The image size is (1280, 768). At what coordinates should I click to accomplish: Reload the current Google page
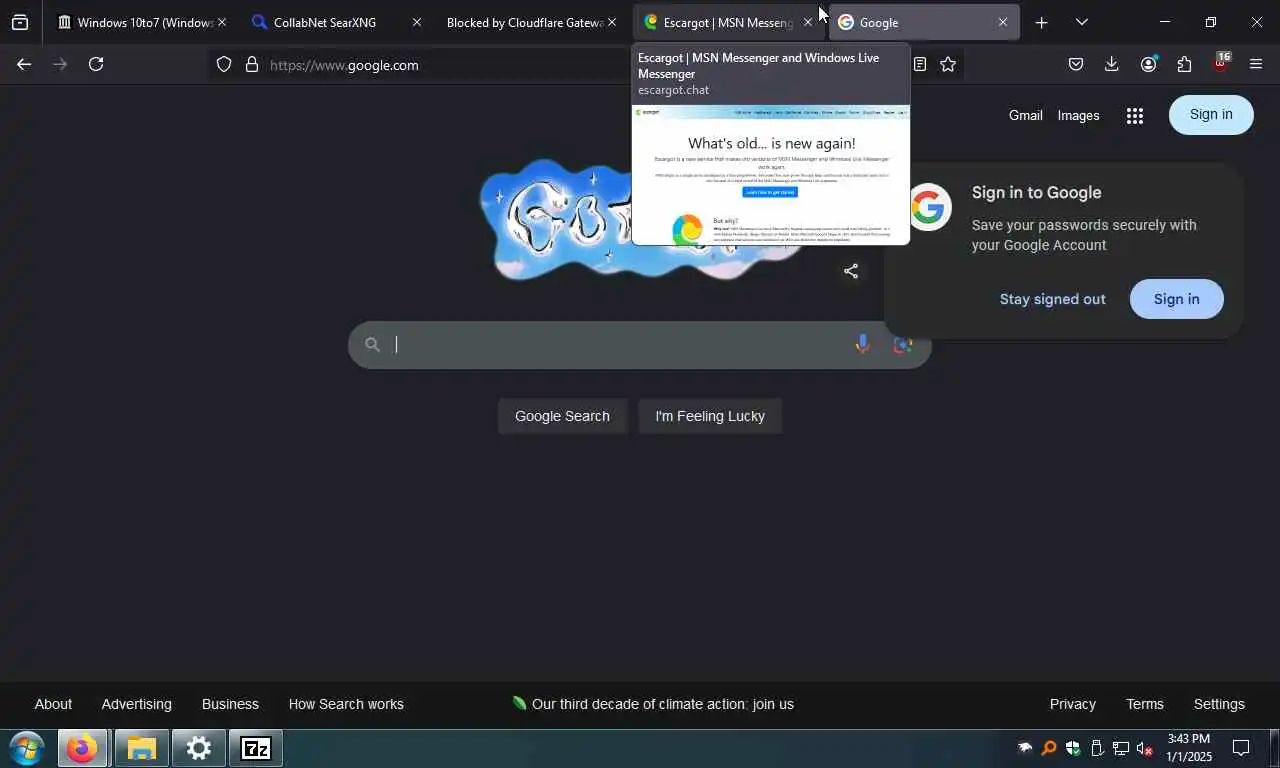click(x=96, y=64)
